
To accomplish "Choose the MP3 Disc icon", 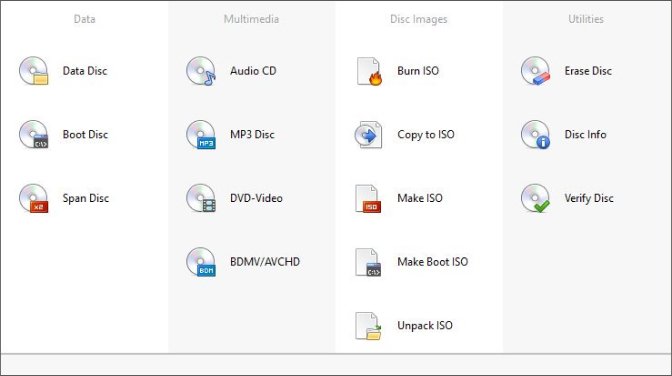I will click(x=201, y=135).
